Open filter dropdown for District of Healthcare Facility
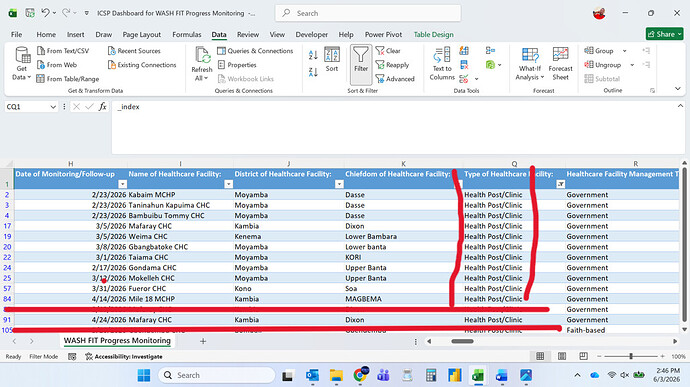 pos(339,184)
